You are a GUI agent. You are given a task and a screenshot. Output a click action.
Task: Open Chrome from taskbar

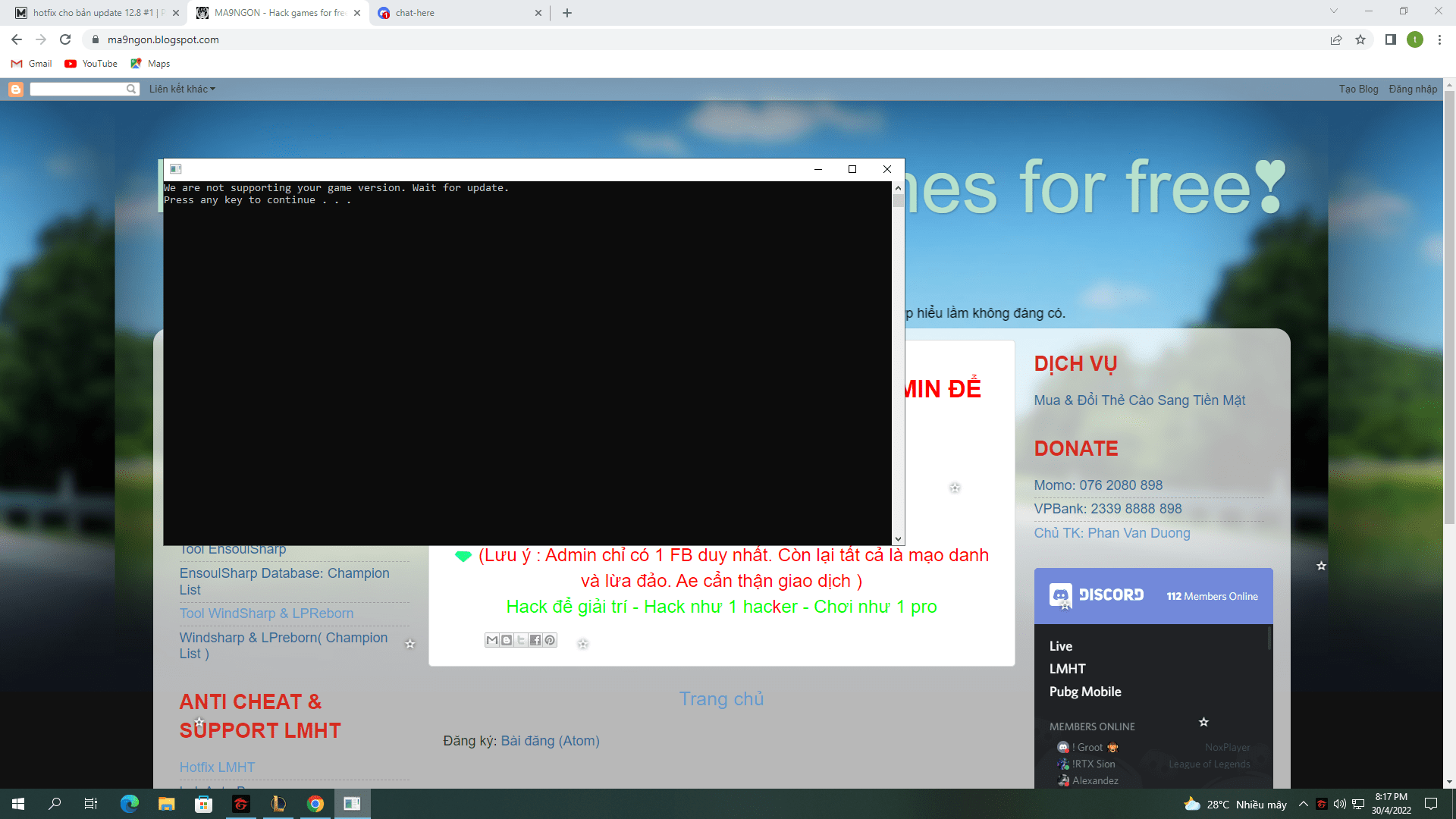[x=315, y=804]
